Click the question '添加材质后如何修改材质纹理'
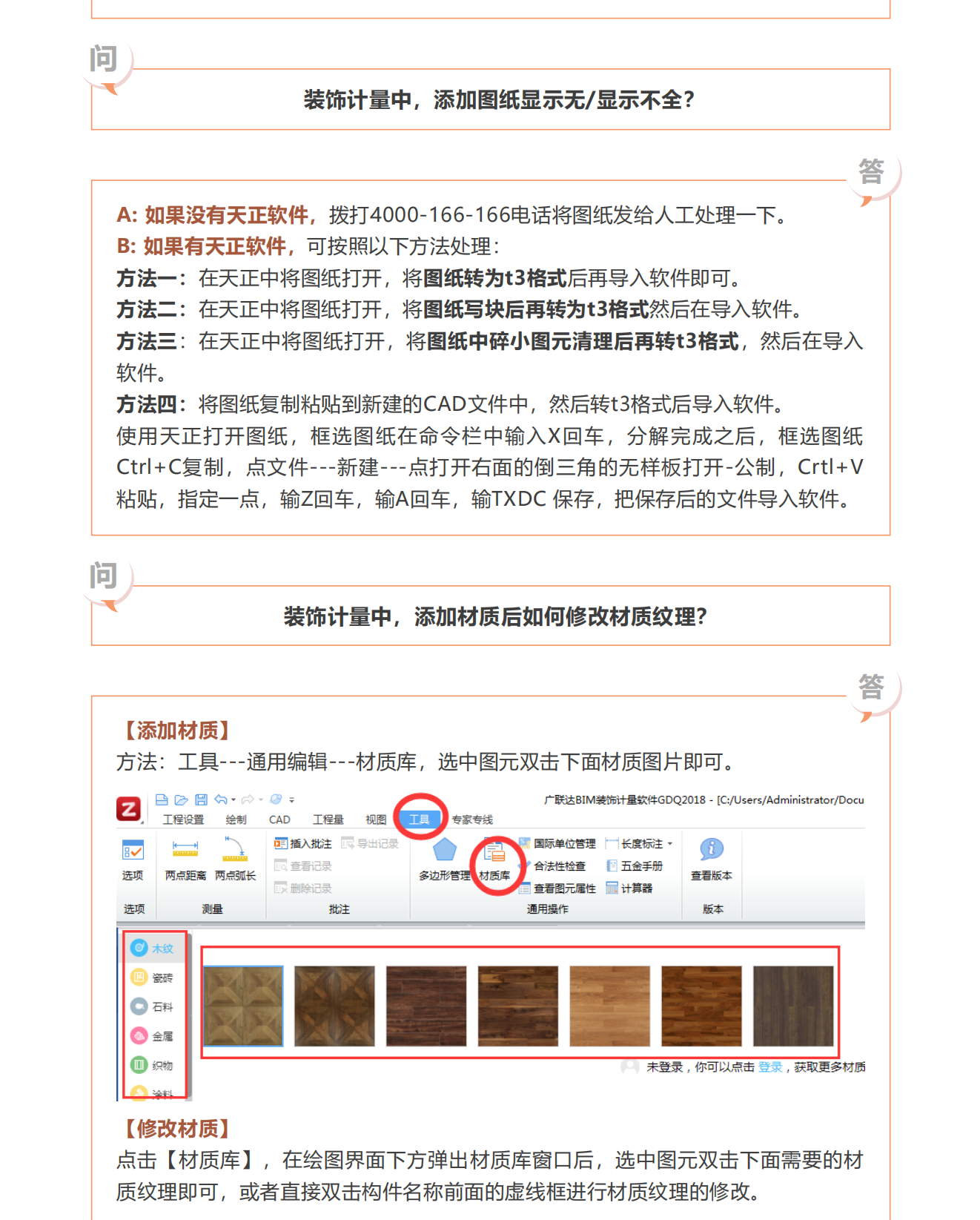The image size is (980, 1220). (x=495, y=616)
